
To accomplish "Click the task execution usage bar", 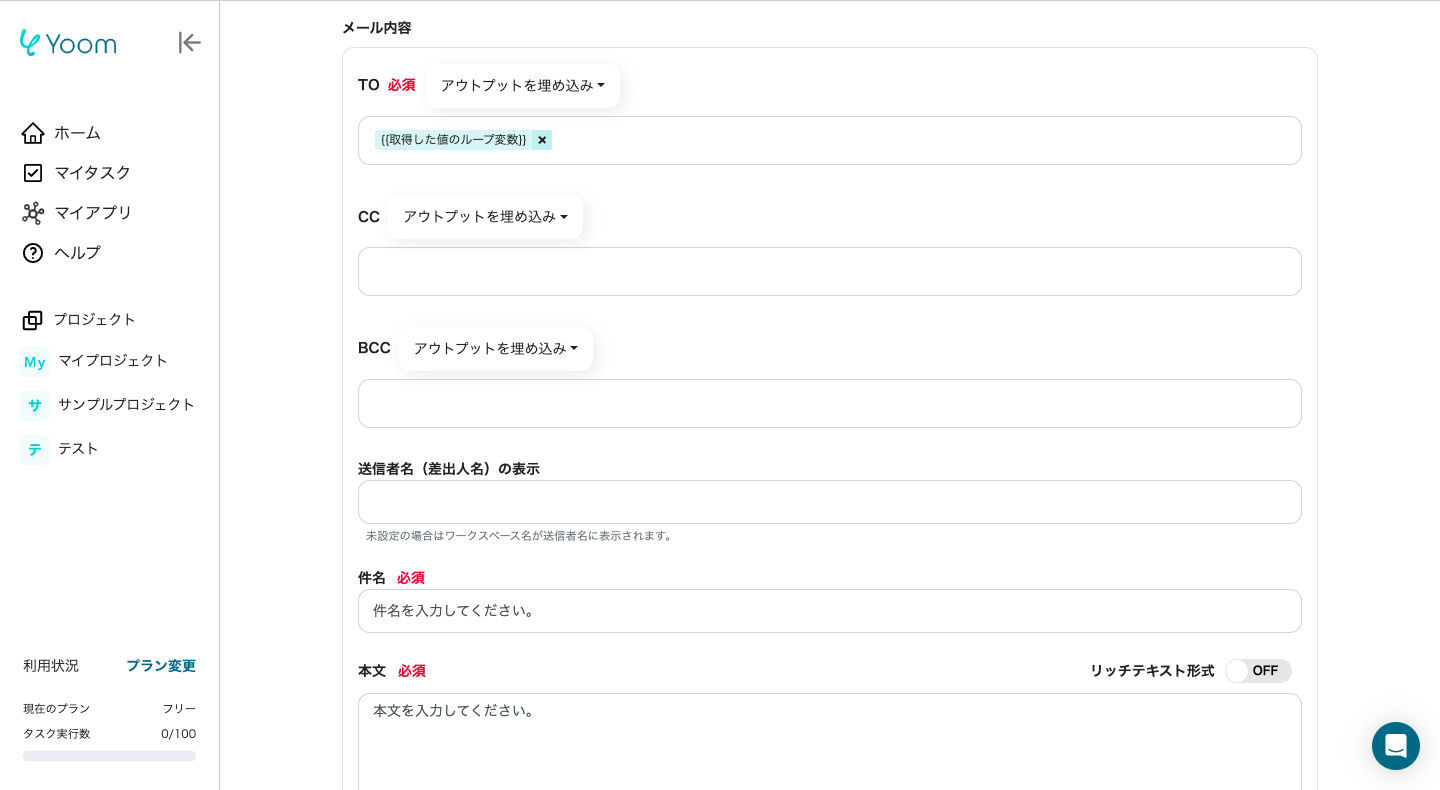I will pyautogui.click(x=109, y=756).
